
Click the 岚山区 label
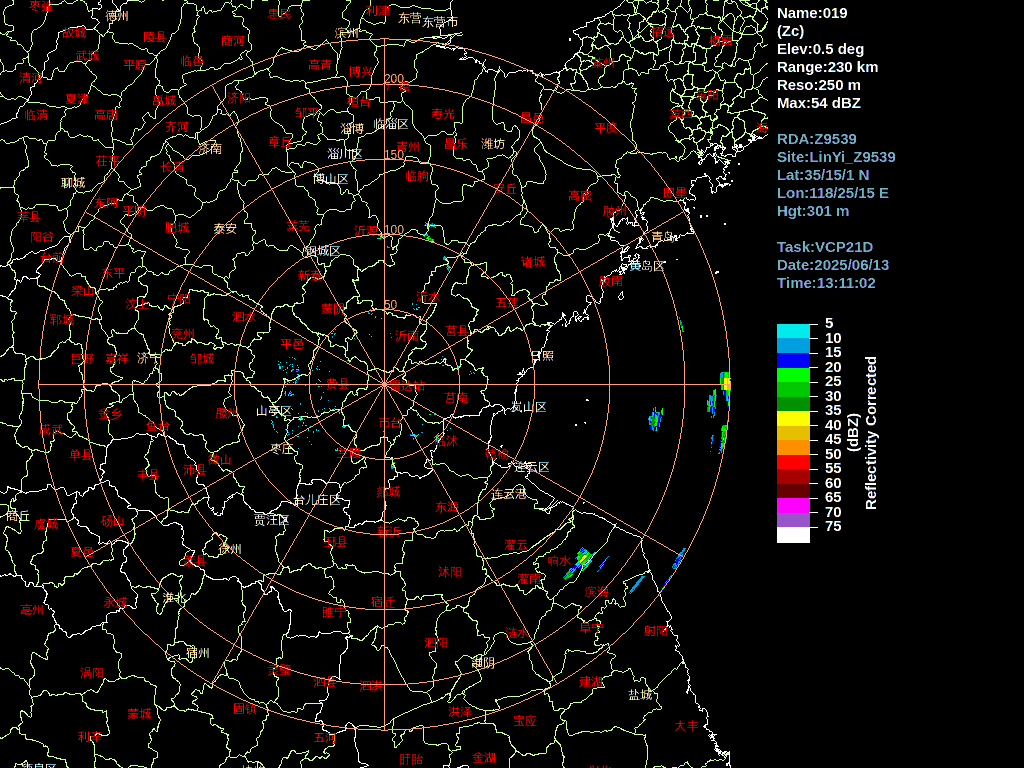click(528, 407)
